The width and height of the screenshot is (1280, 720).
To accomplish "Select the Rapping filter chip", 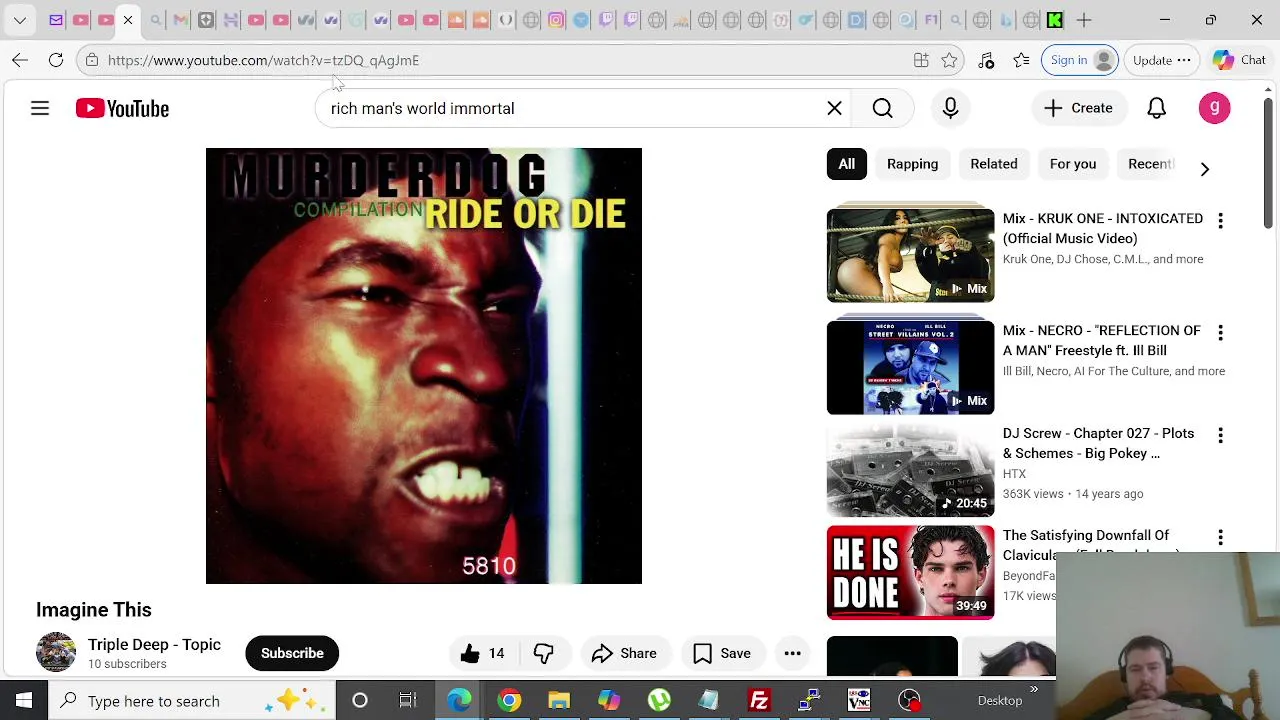I will 912,164.
